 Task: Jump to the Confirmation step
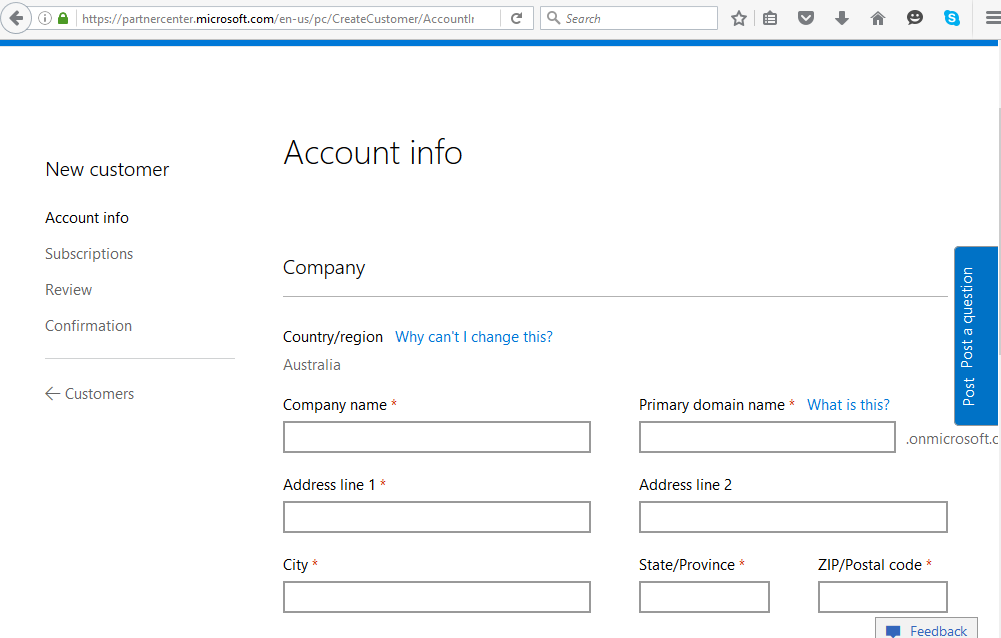(88, 326)
